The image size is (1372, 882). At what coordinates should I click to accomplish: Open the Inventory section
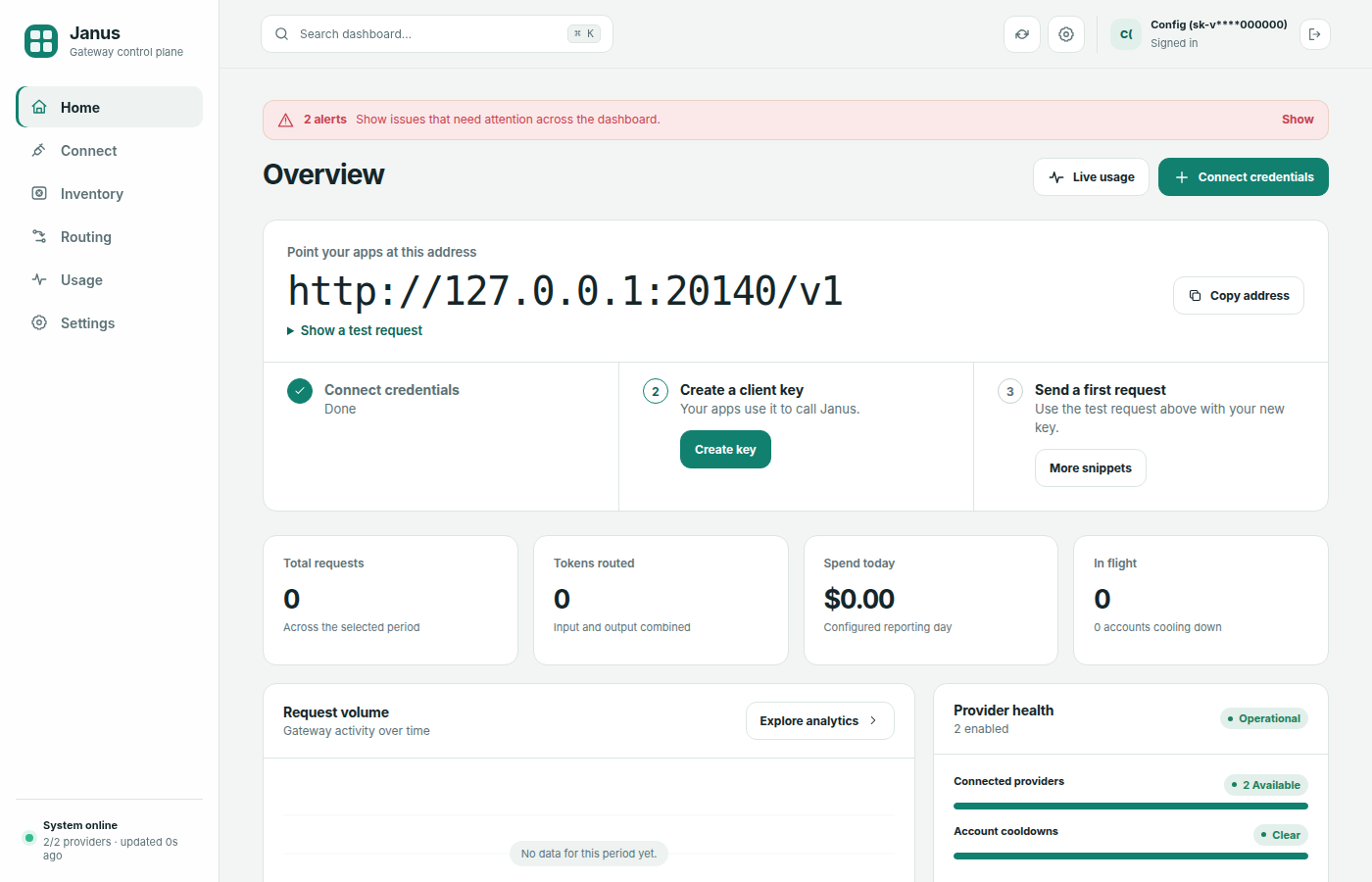(x=110, y=193)
